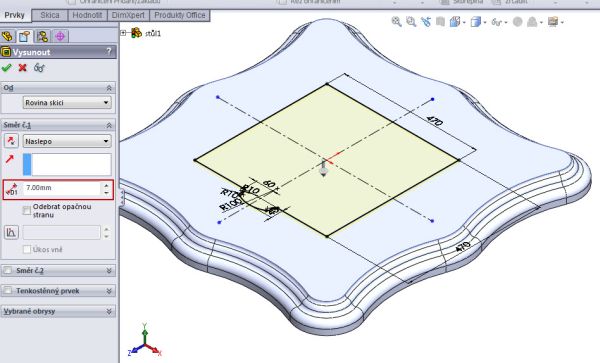This screenshot has width=600, height=363.
Task: Click the extrusion depth drag handle arrow
Action: (324, 168)
